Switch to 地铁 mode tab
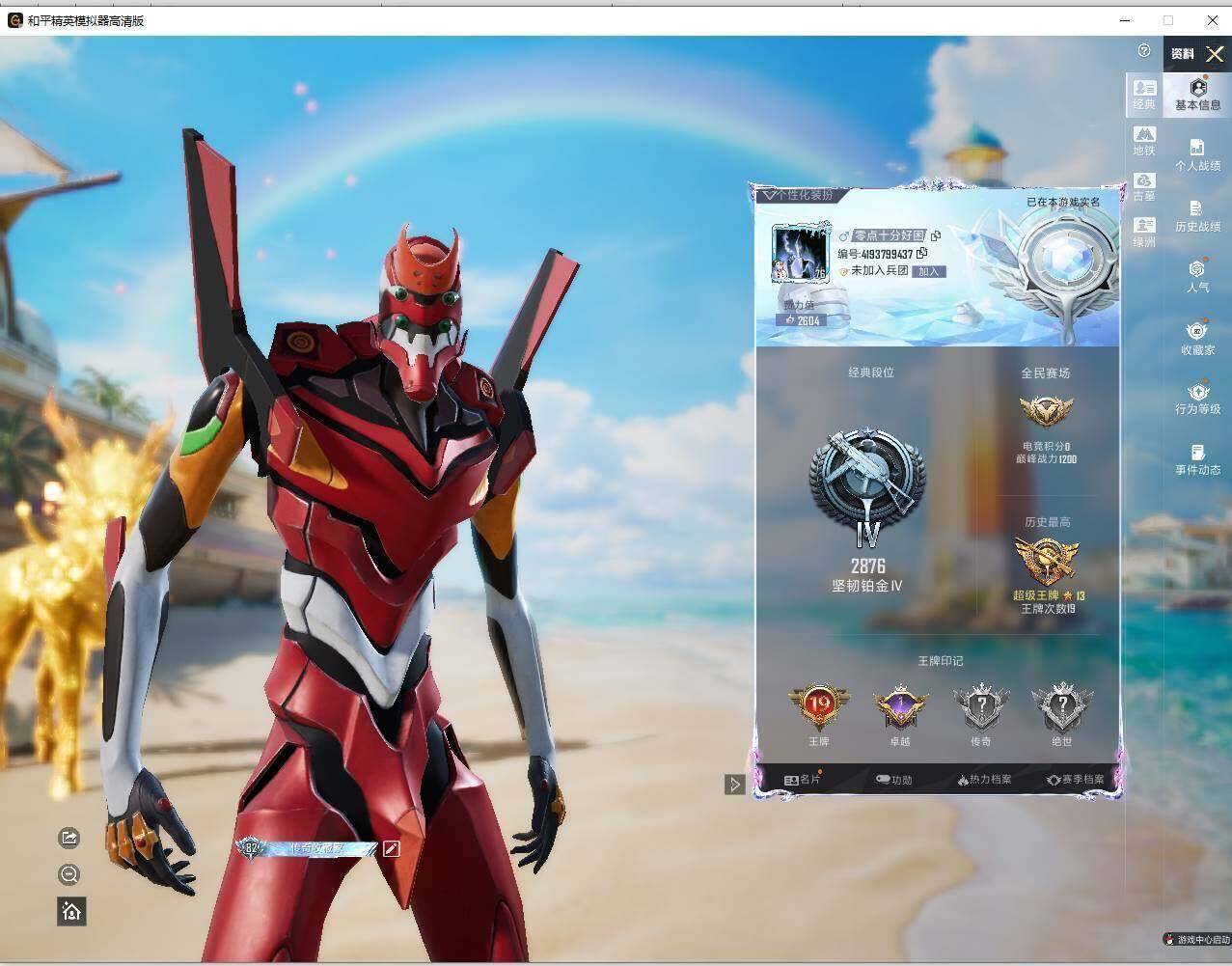The height and width of the screenshot is (966, 1232). [x=1144, y=141]
